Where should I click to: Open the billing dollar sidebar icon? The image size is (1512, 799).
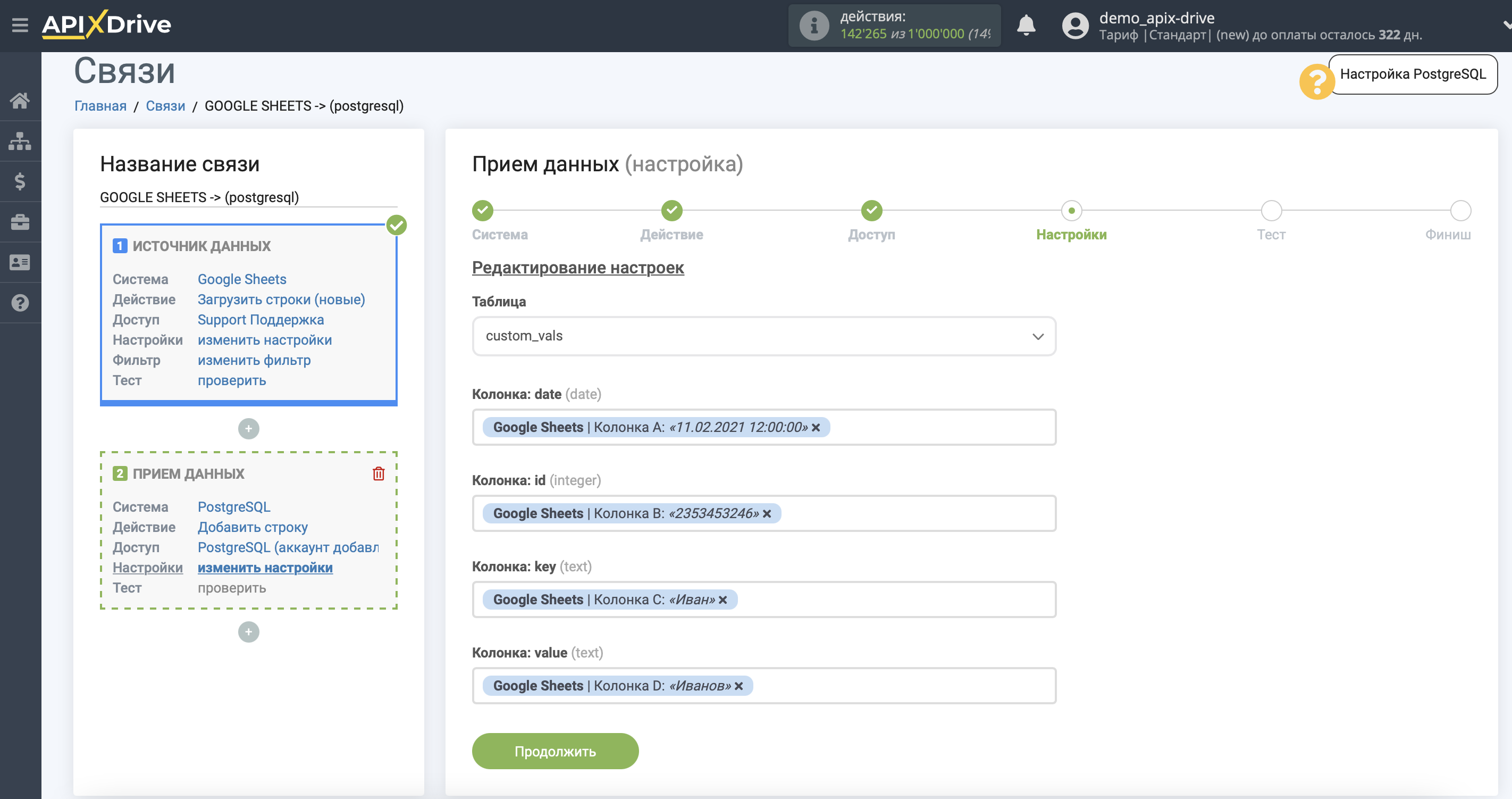tap(20, 181)
